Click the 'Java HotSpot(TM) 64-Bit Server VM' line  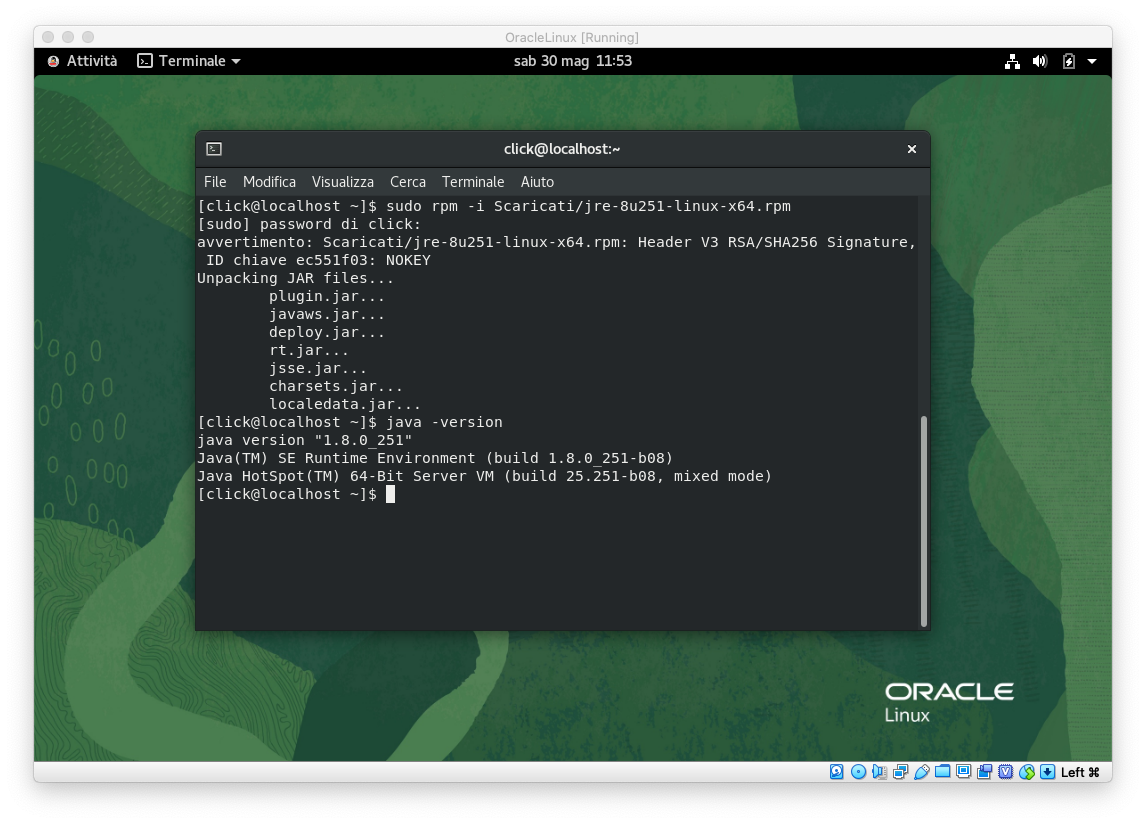coord(485,477)
